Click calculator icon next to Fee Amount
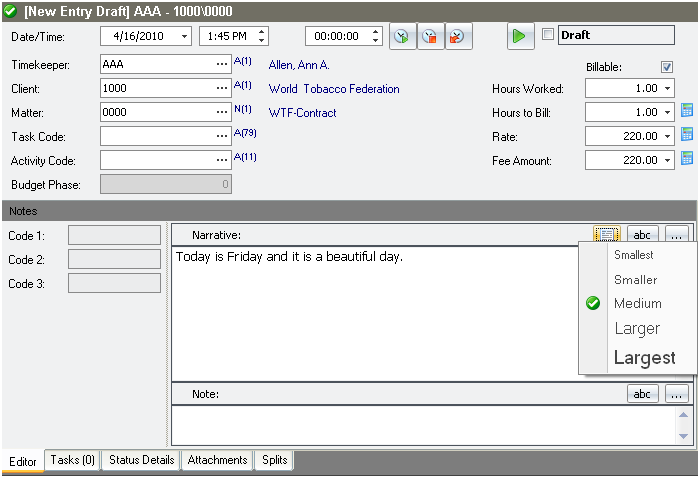Image resolution: width=698 pixels, height=478 pixels. pos(687,158)
